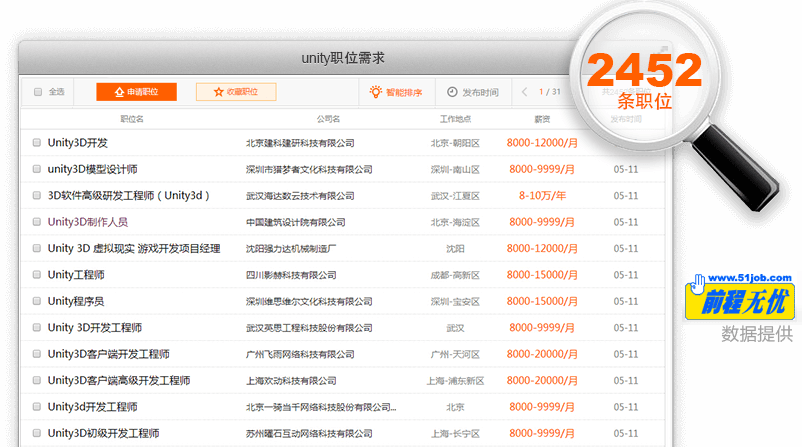Check the box for Unity程序员 row
This screenshot has width=802, height=447.
pyautogui.click(x=37, y=301)
